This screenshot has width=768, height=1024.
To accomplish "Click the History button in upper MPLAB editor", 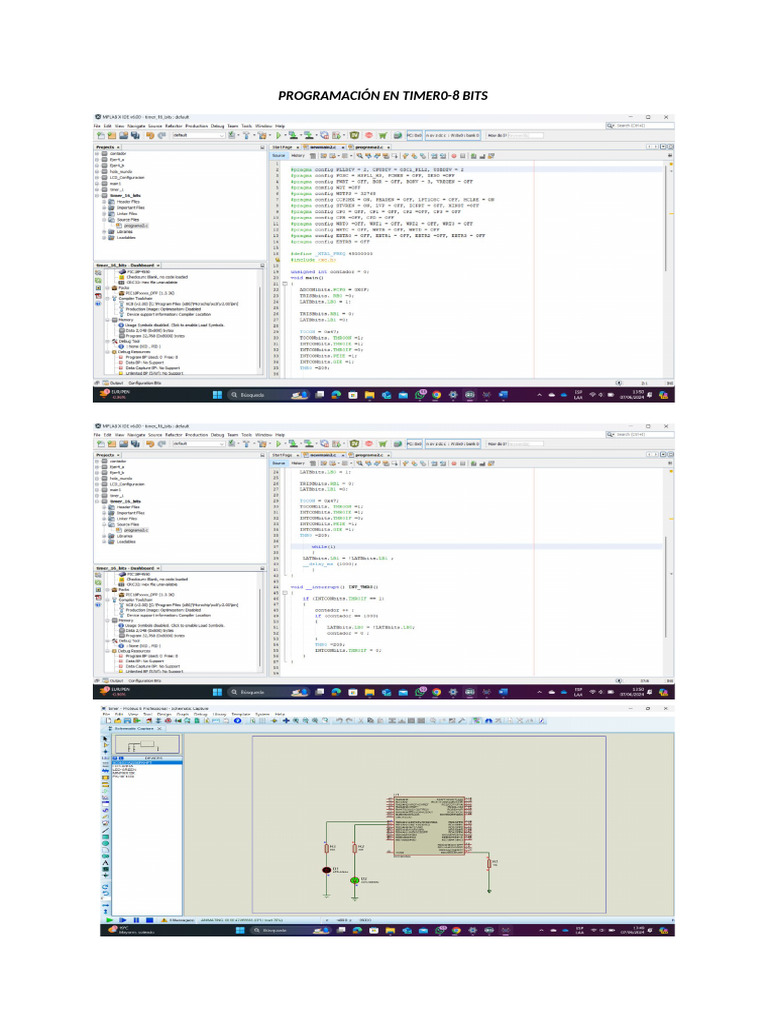I will 298,156.
